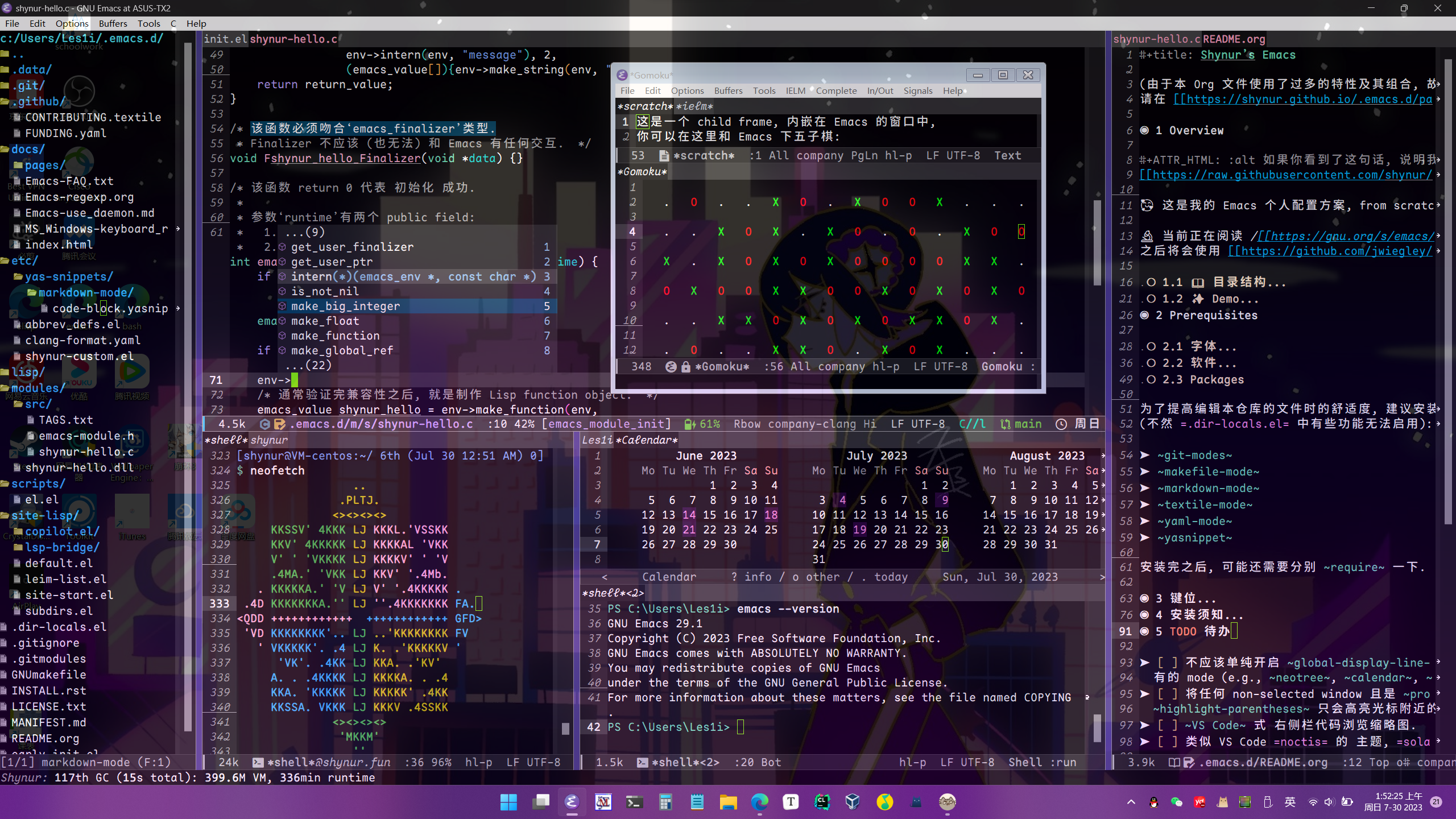Switch to the init.el tab
The image size is (1456, 819).
(225, 39)
